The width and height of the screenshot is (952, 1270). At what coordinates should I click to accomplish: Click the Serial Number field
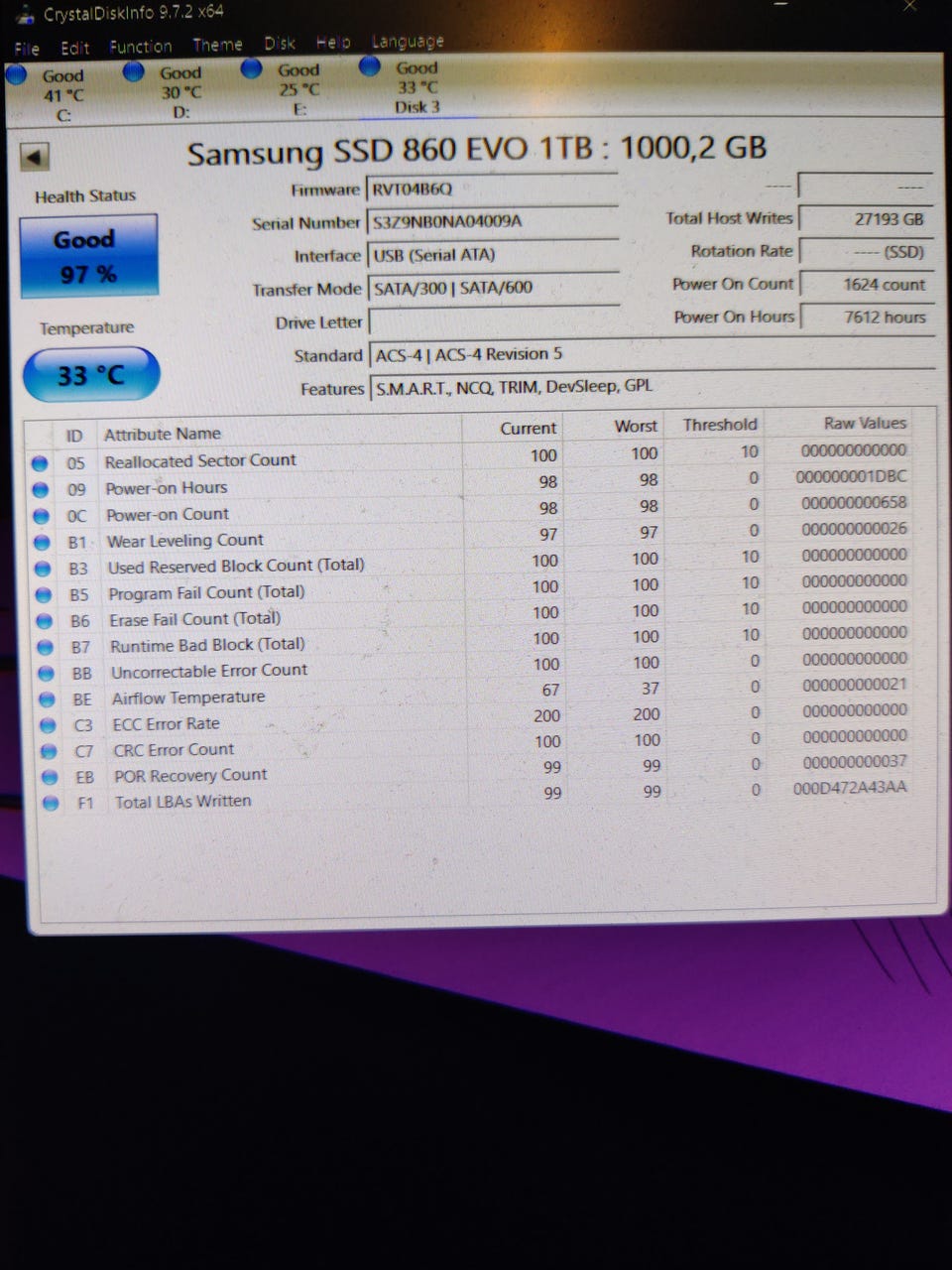tap(492, 221)
